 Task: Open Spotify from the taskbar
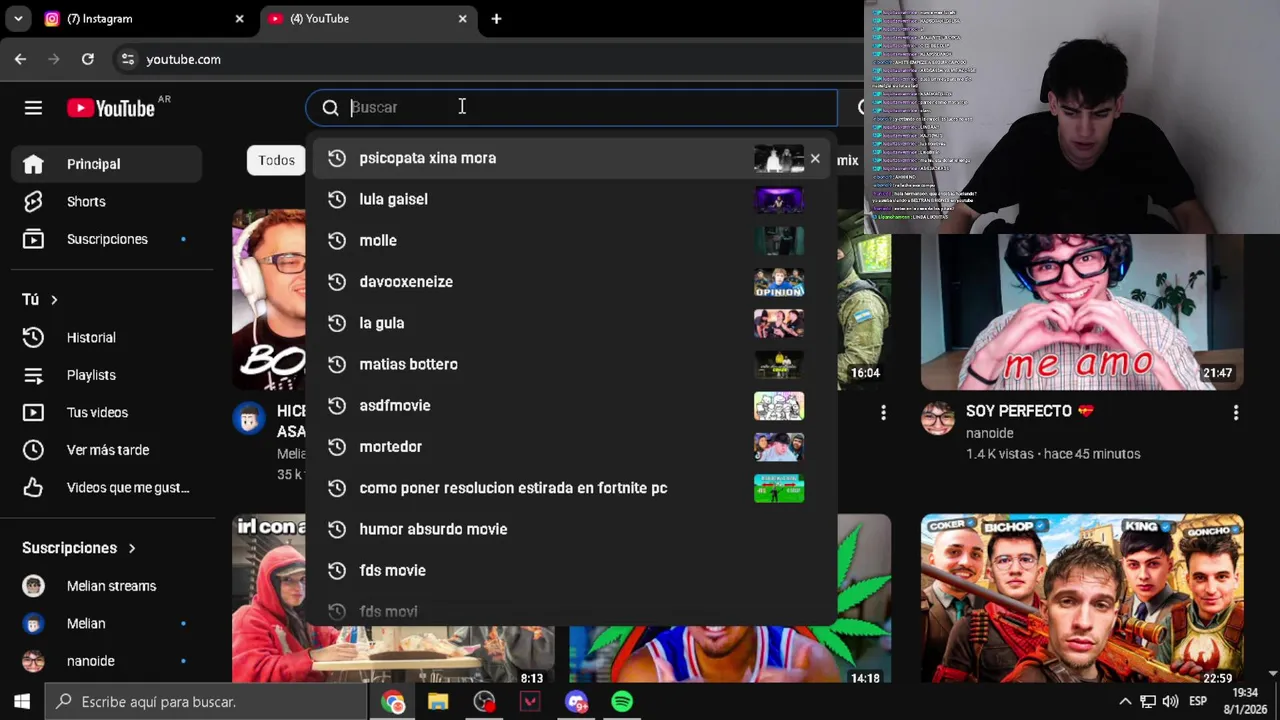click(622, 702)
